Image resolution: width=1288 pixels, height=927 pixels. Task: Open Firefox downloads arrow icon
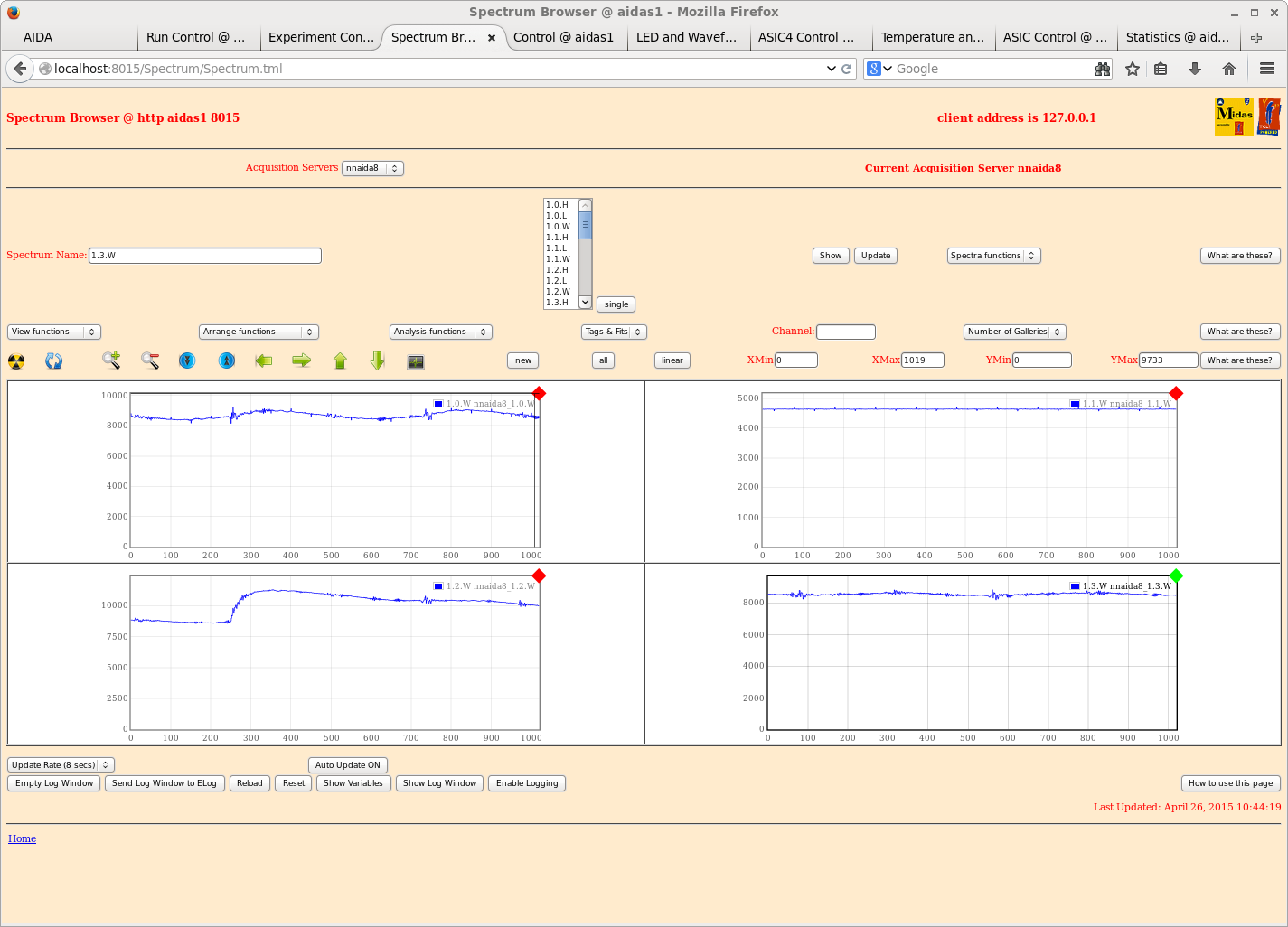tap(1195, 69)
